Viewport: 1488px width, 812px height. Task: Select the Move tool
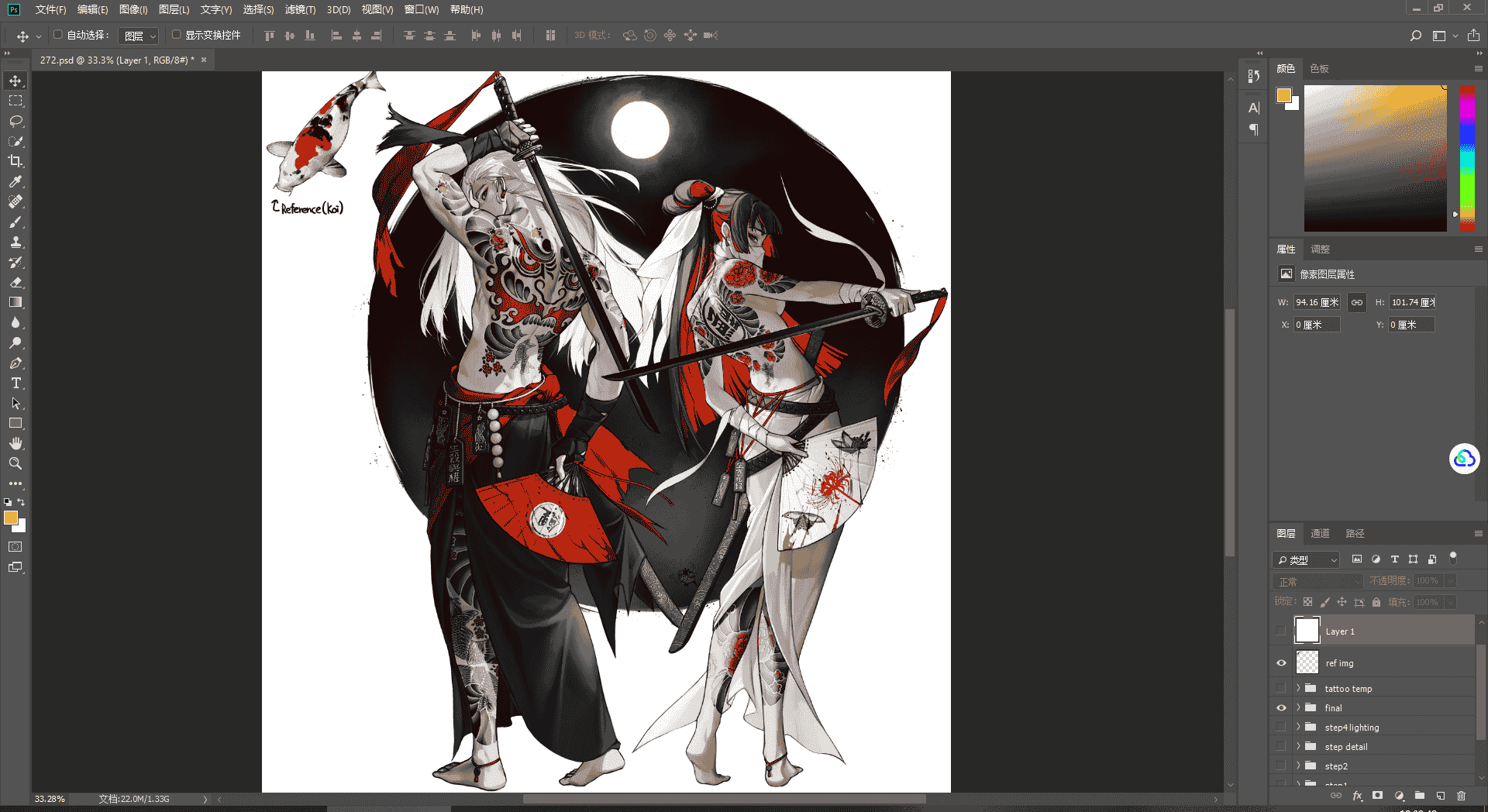click(x=15, y=81)
